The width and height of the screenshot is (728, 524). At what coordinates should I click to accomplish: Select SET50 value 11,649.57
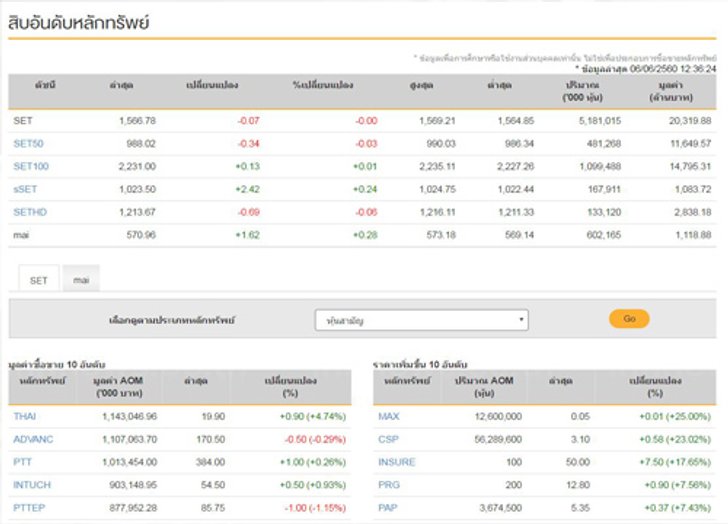[x=690, y=143]
